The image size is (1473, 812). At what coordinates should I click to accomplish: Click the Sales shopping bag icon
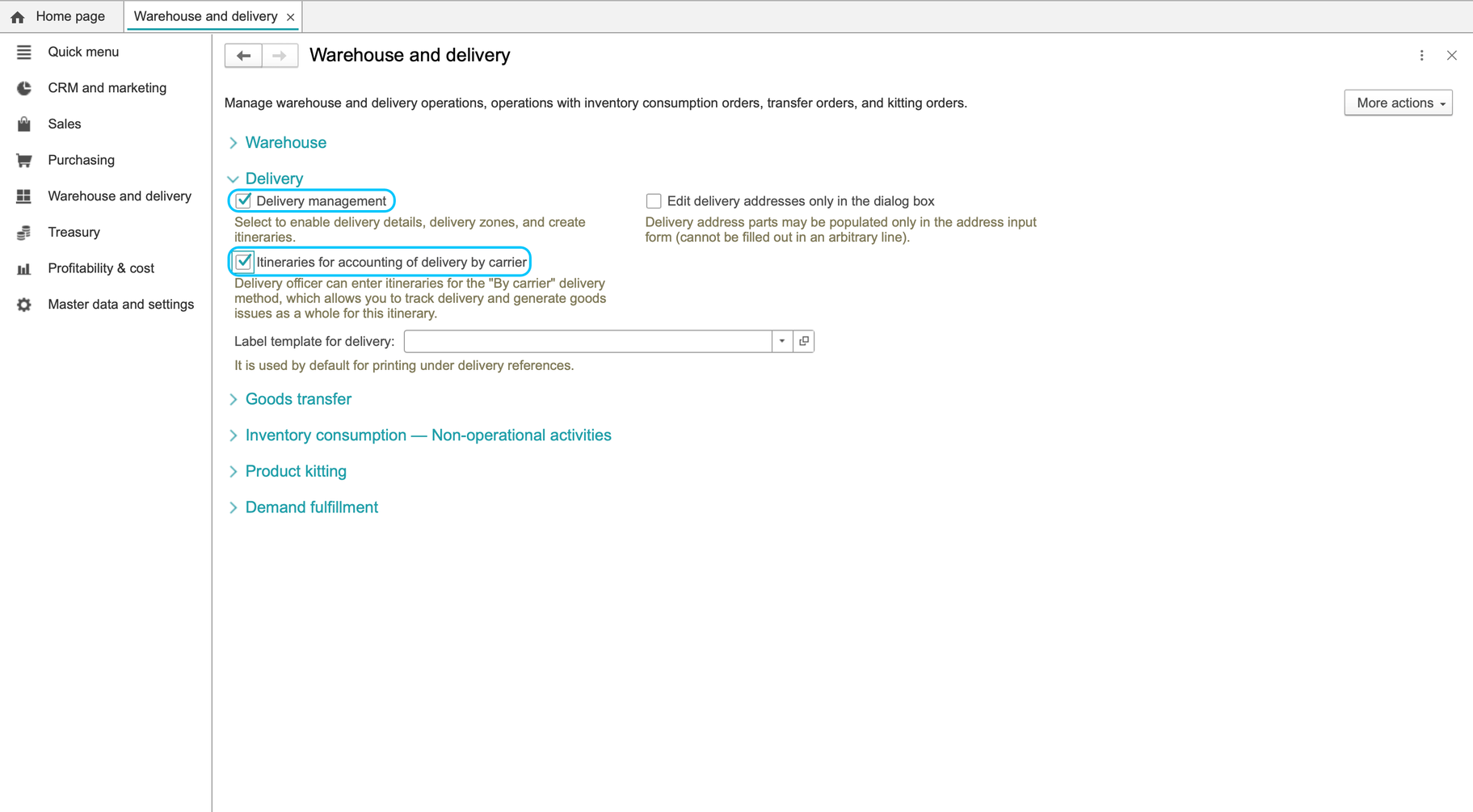[24, 124]
